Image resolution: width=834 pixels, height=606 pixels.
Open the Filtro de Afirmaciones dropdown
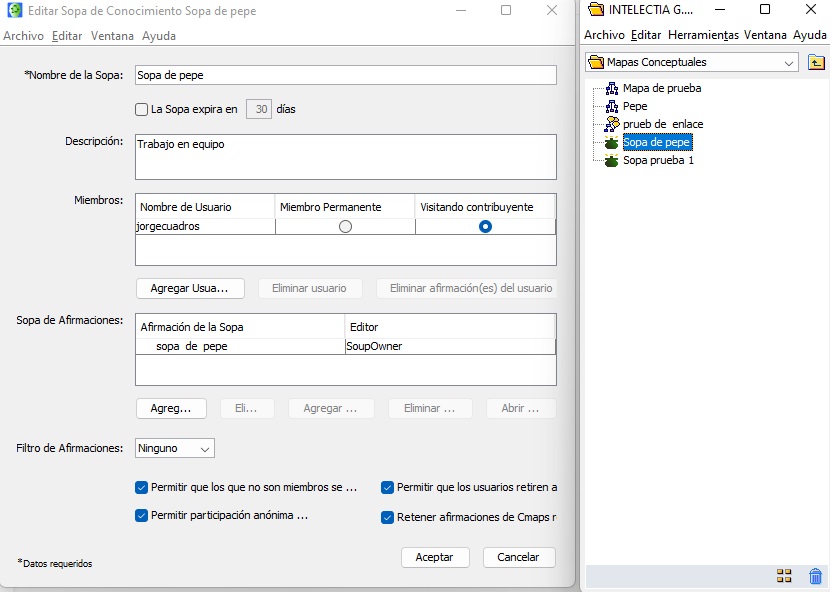(175, 449)
